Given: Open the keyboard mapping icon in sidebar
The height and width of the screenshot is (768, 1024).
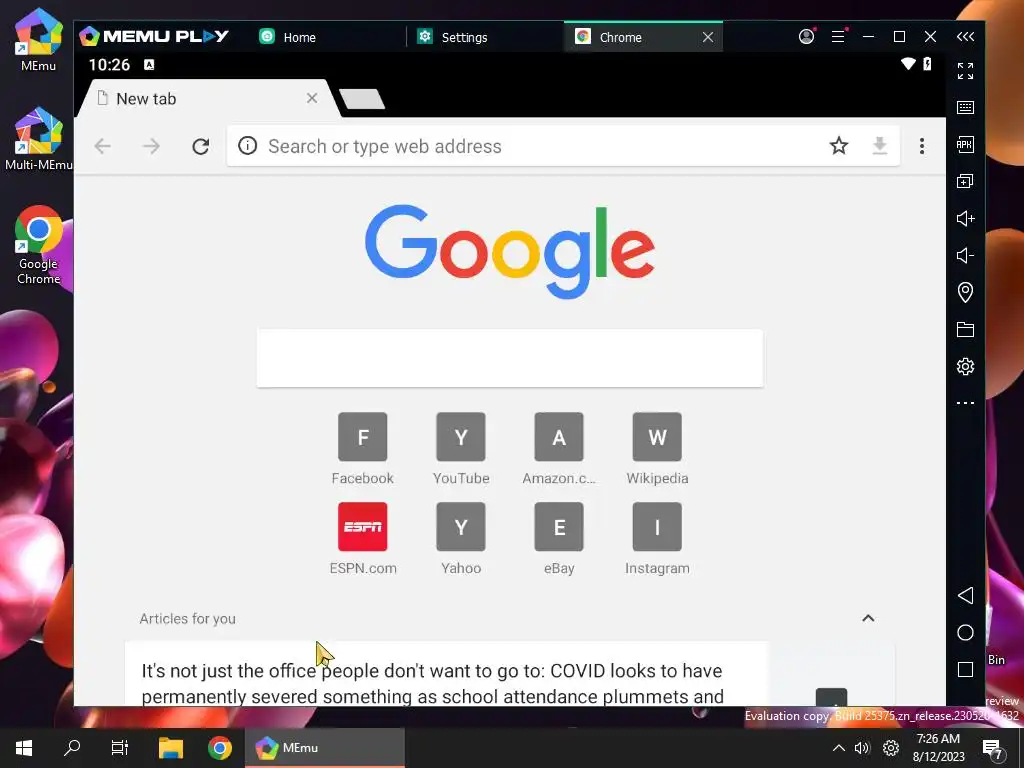Looking at the screenshot, I should coord(965,108).
